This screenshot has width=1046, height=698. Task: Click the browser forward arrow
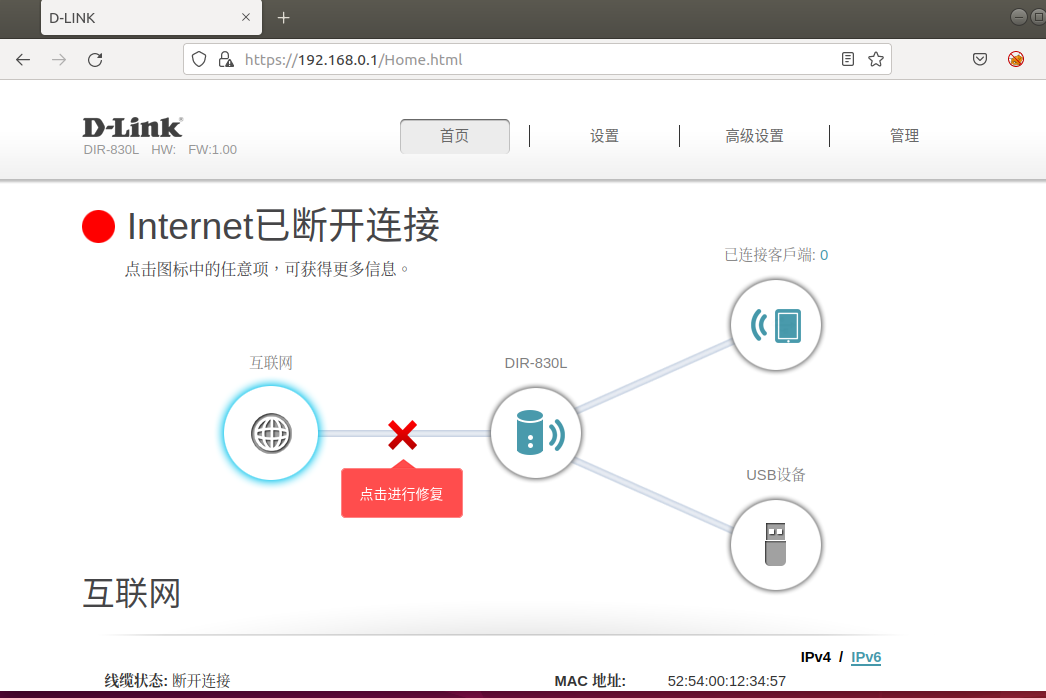tap(59, 59)
